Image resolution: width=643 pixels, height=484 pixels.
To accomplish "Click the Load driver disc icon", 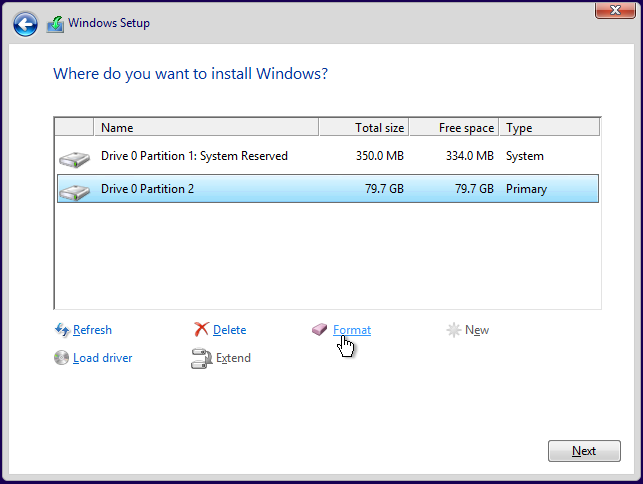I will click(62, 358).
